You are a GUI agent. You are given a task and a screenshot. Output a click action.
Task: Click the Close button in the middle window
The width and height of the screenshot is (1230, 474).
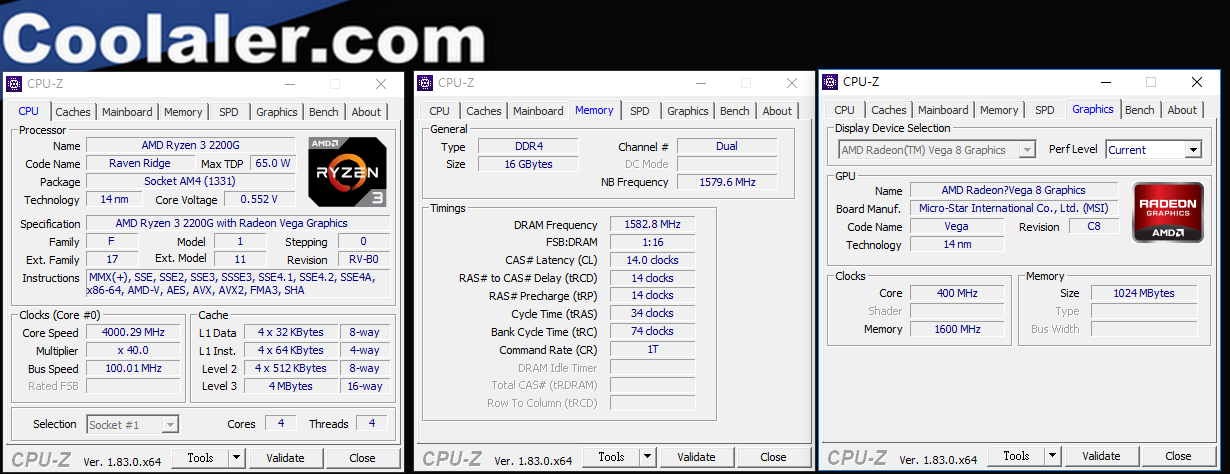coord(773,457)
